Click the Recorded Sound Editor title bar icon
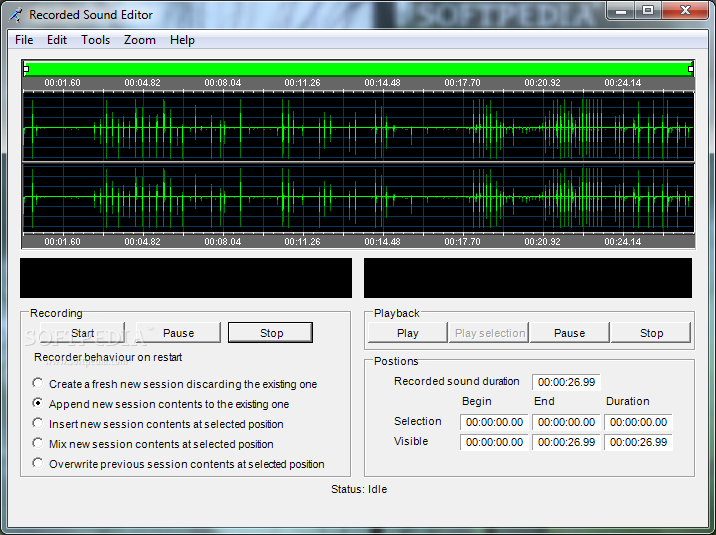Image resolution: width=716 pixels, height=535 pixels. 16,15
